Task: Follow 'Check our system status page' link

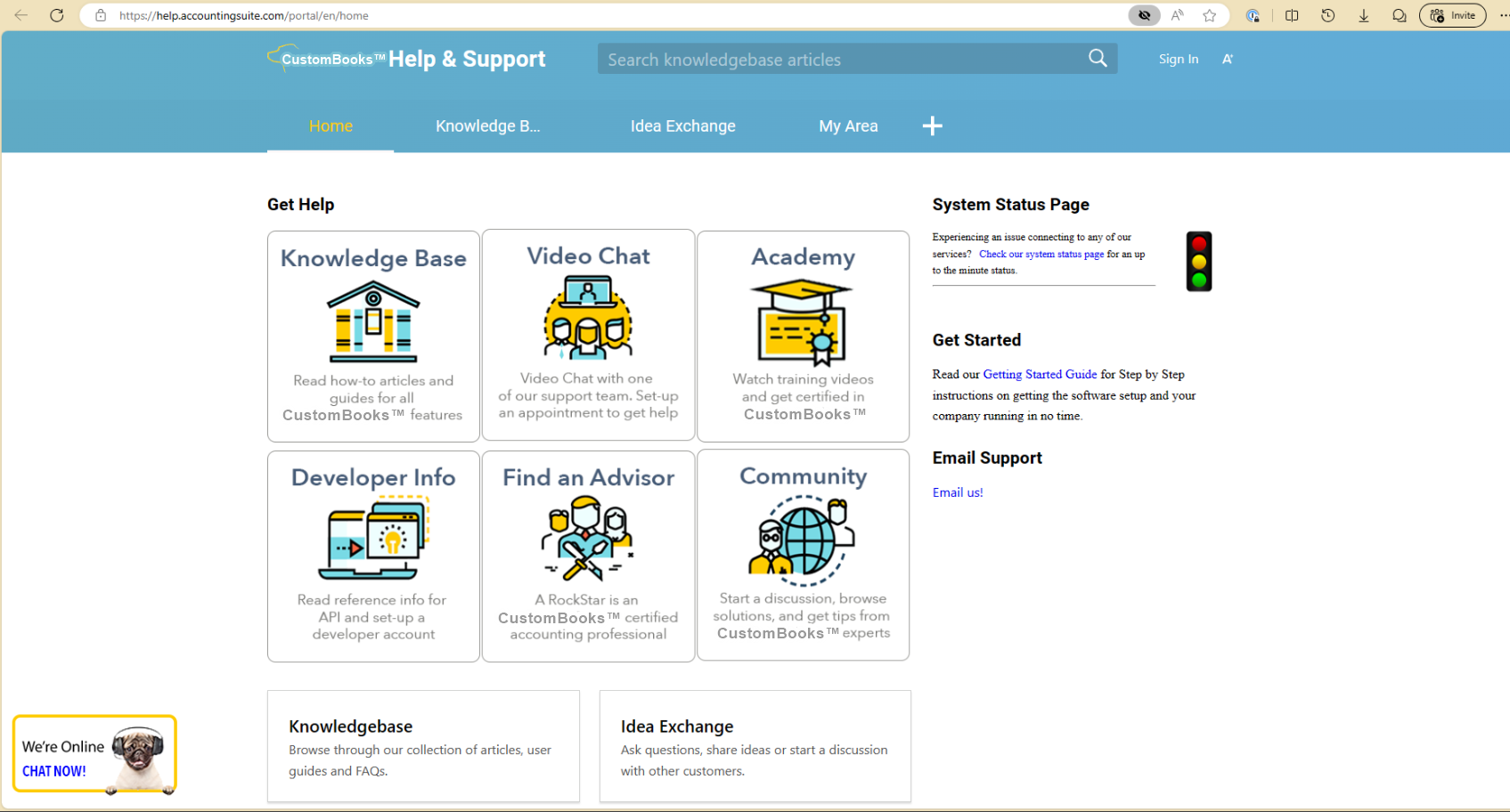Action: click(1041, 254)
